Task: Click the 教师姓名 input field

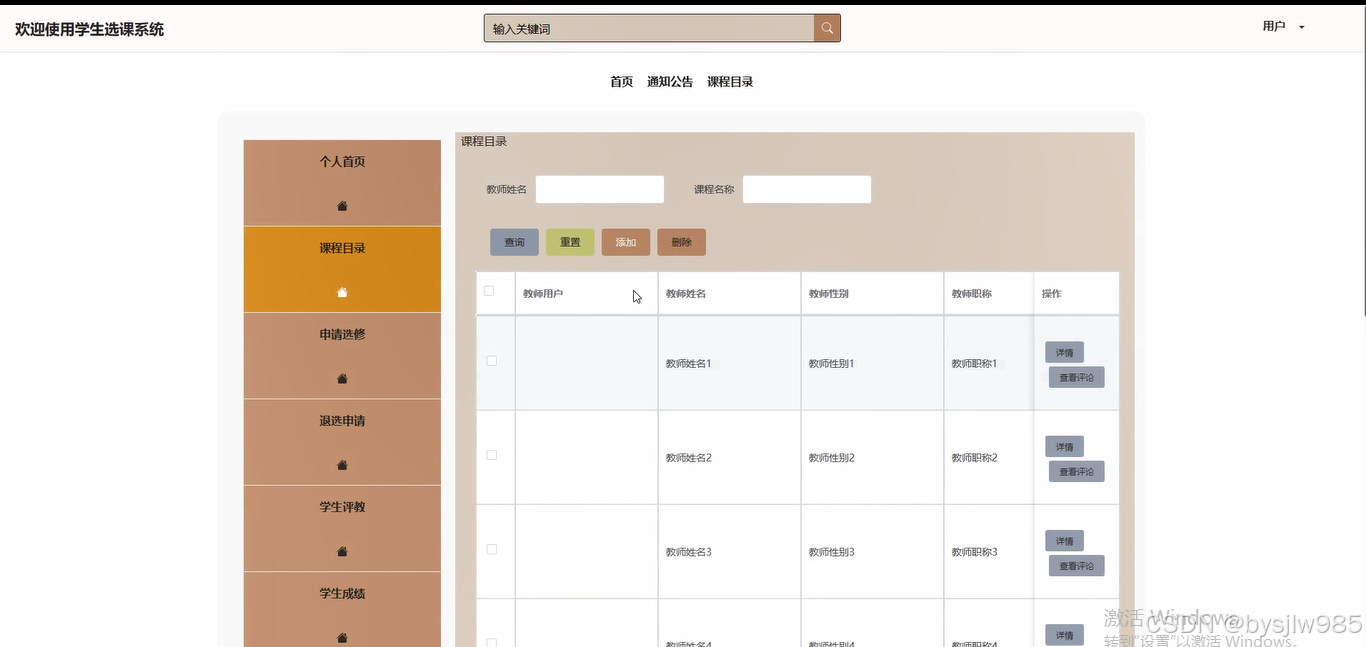Action: pyautogui.click(x=599, y=189)
